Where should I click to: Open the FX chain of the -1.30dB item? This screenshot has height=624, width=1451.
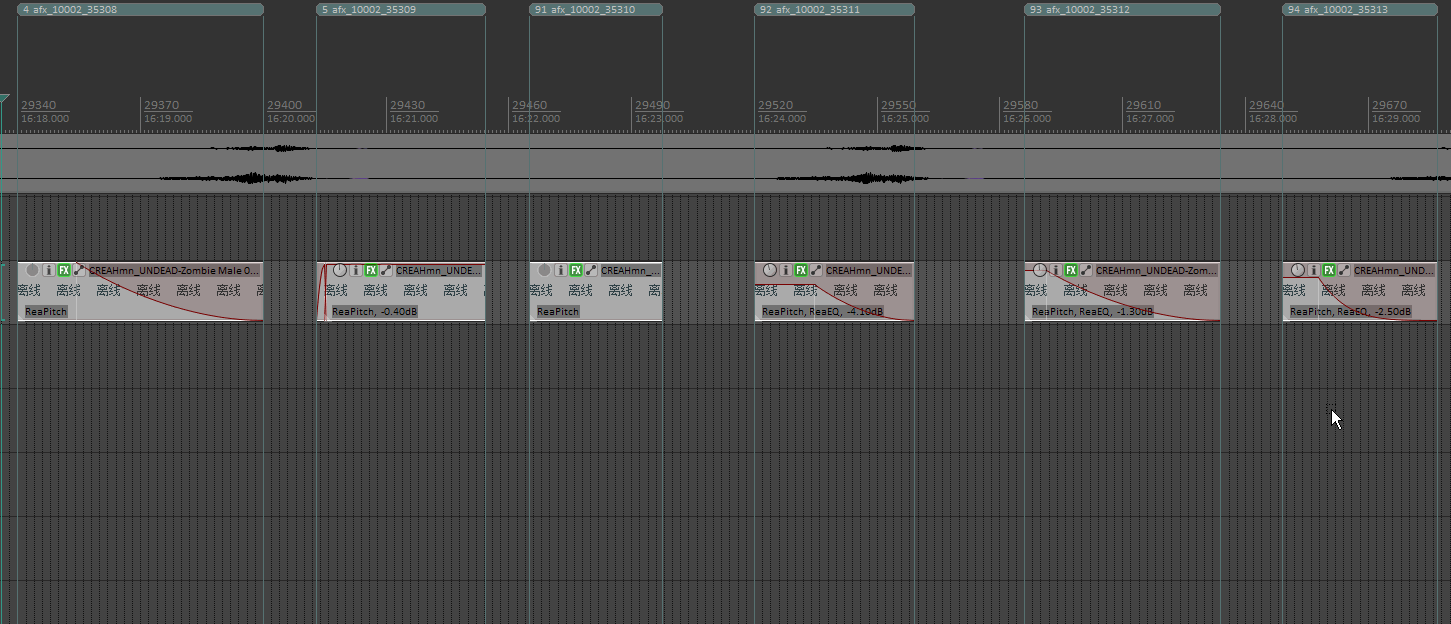(1071, 270)
